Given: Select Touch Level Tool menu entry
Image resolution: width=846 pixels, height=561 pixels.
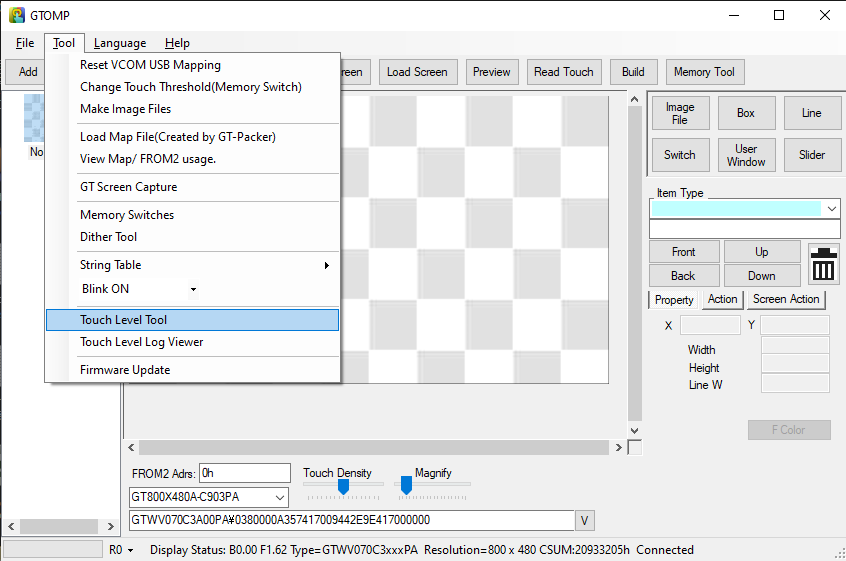Looking at the screenshot, I should point(192,320).
